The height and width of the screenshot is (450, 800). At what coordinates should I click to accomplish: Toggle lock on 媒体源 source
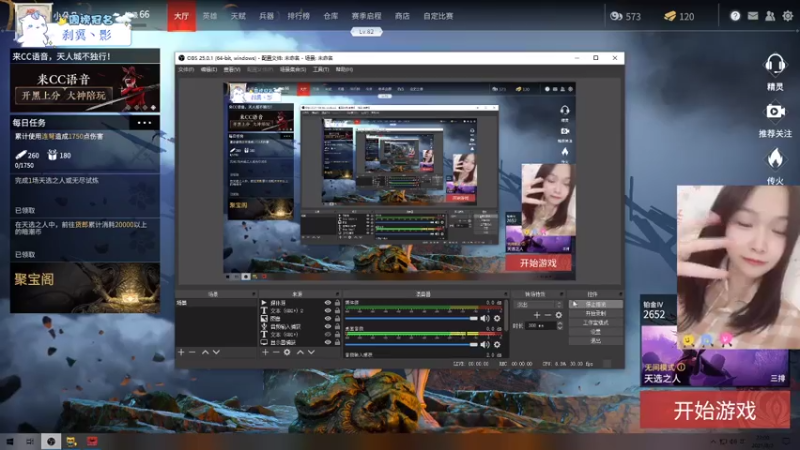click(x=337, y=303)
